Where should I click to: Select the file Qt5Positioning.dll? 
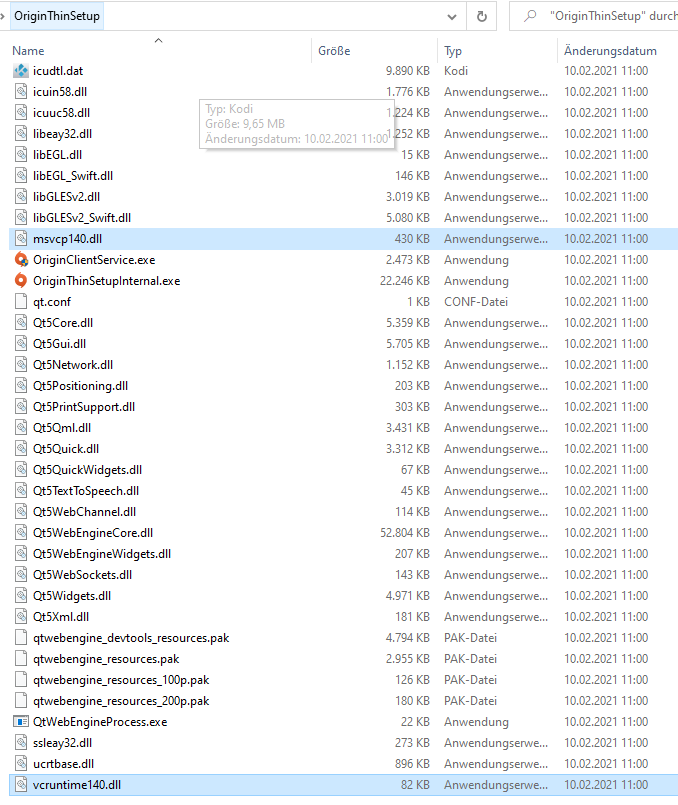click(x=81, y=386)
